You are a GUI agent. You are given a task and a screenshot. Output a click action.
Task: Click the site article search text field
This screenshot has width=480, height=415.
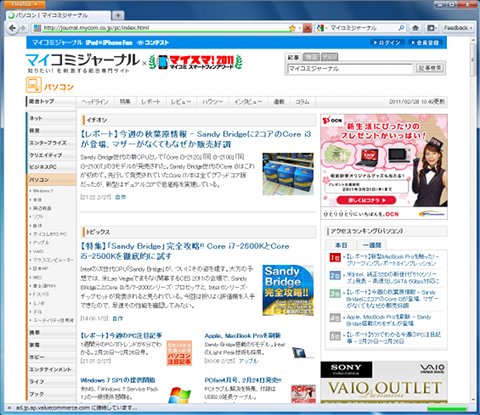(350, 69)
